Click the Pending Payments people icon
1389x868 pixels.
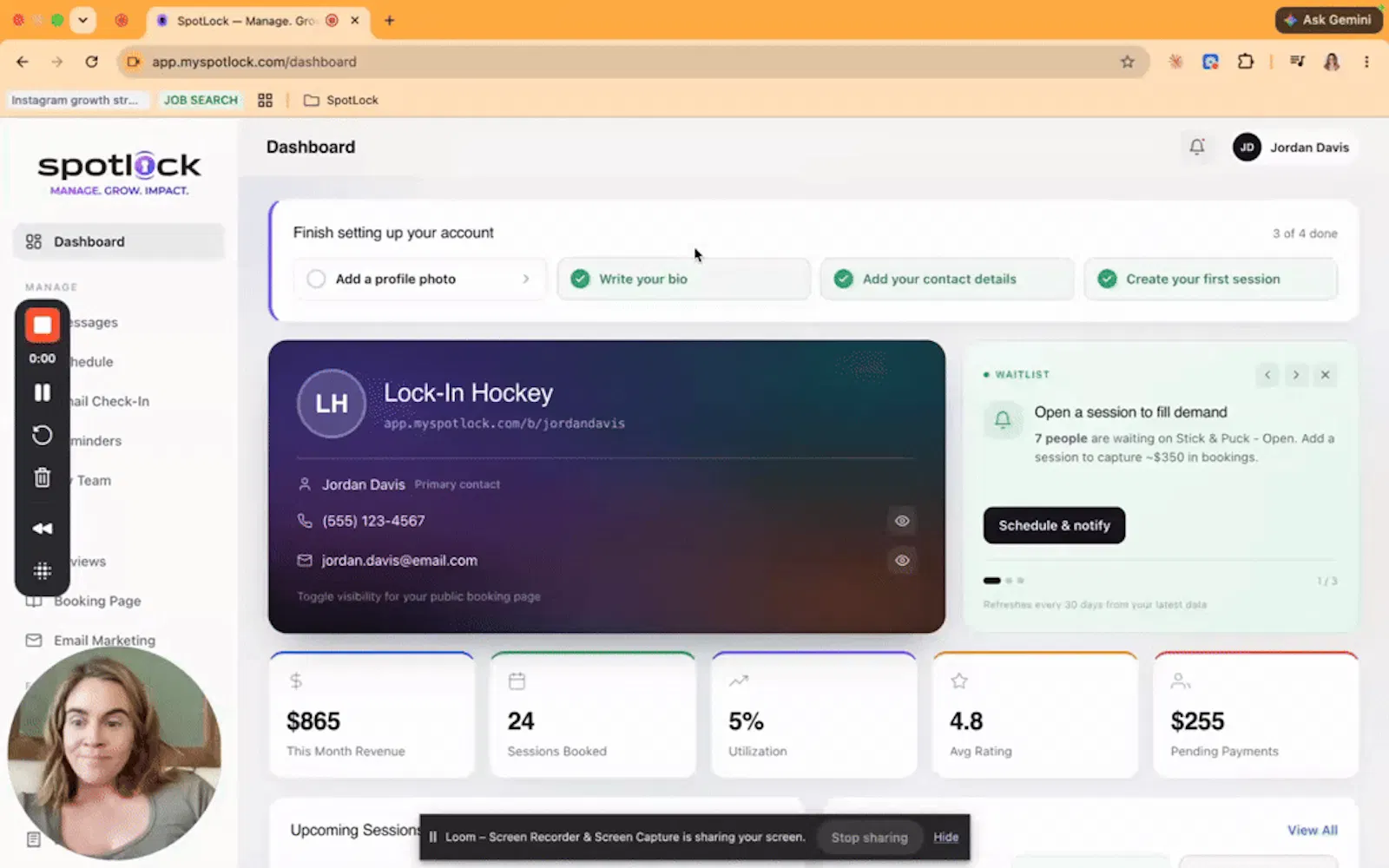1180,681
